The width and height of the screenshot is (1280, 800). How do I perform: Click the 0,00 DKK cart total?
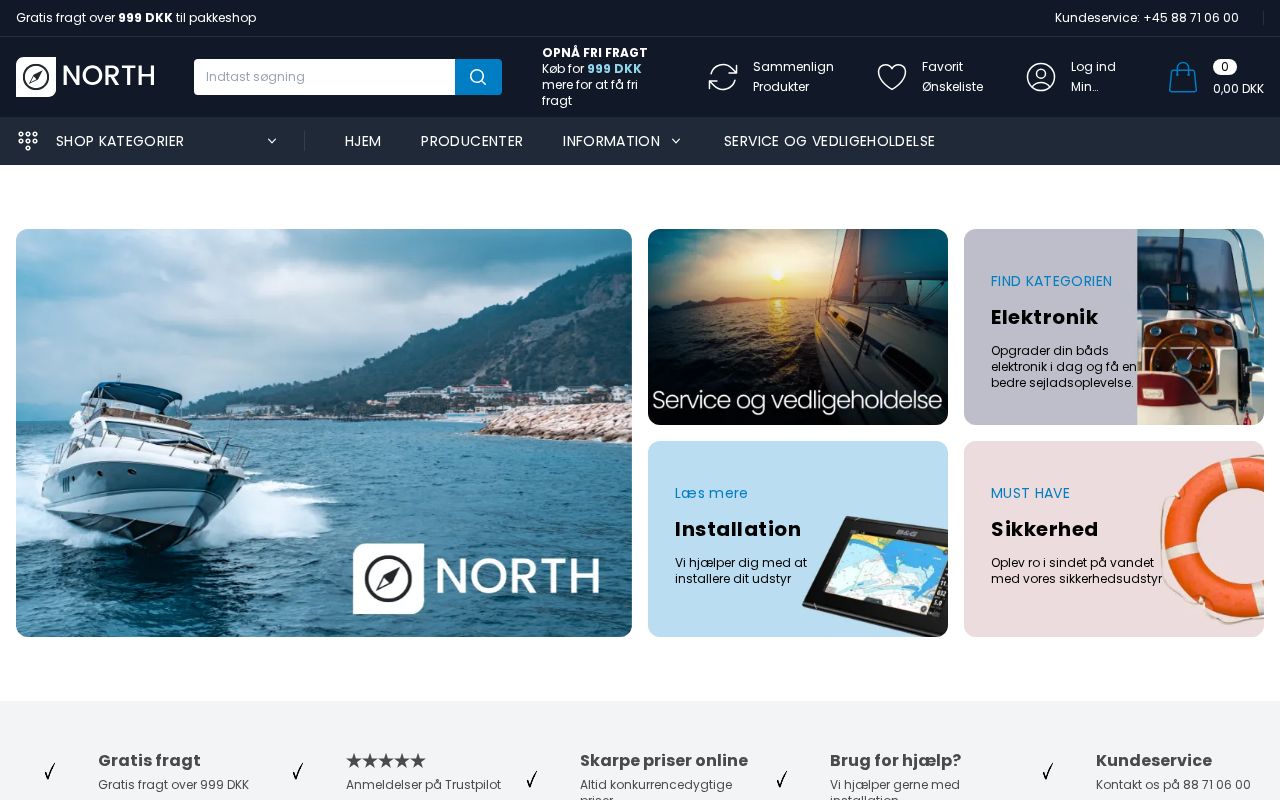click(1238, 88)
